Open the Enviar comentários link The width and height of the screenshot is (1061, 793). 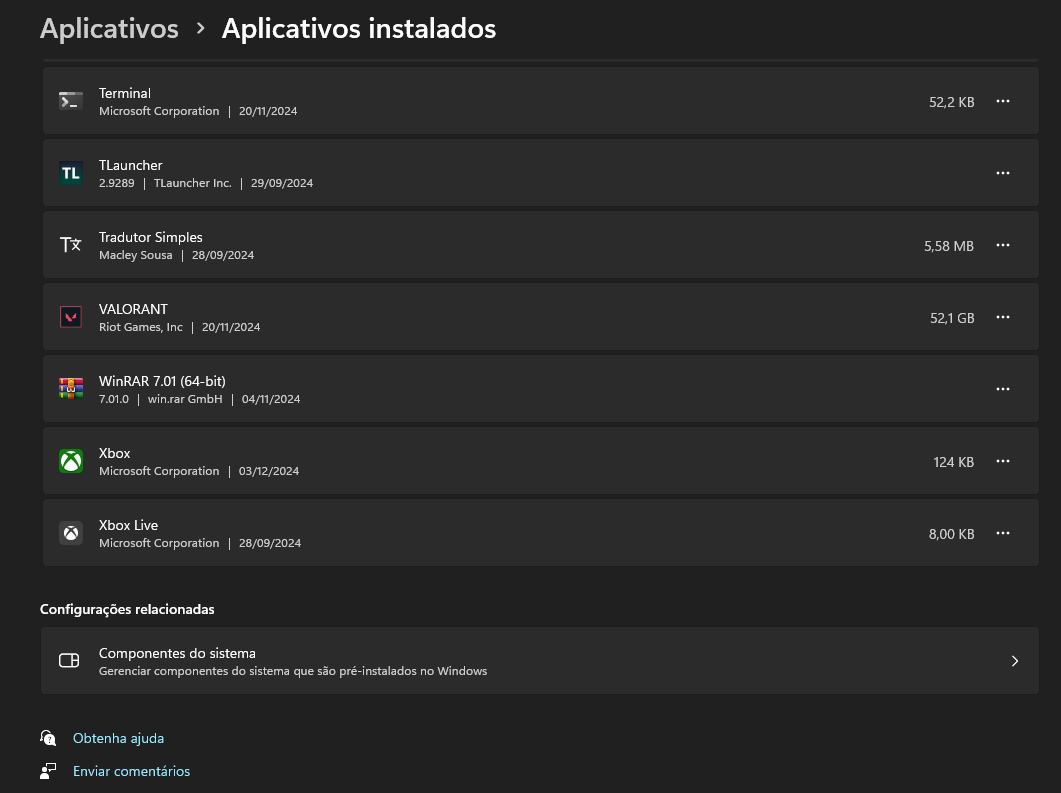(x=131, y=771)
